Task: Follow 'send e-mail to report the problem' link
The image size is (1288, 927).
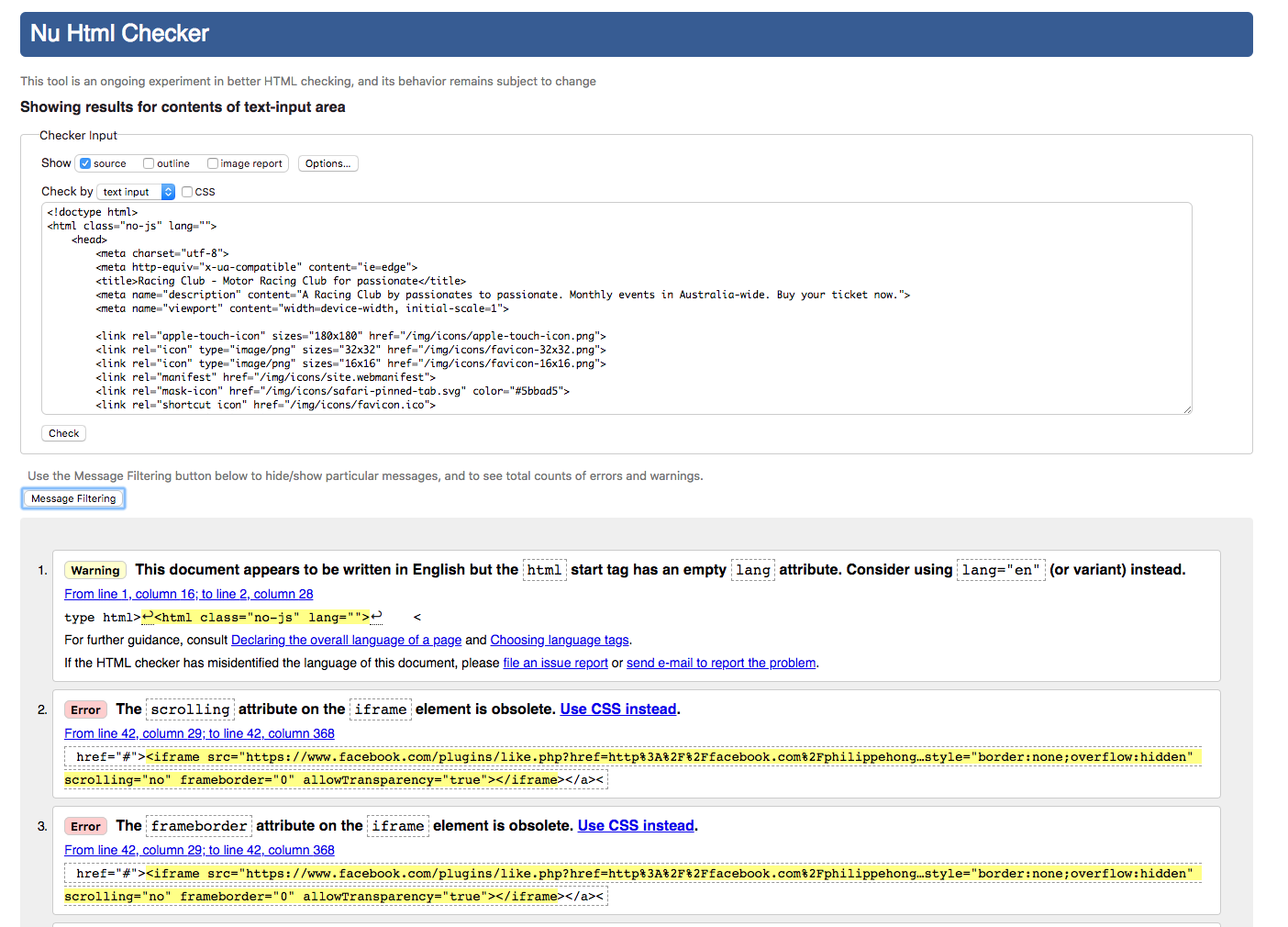Action: (x=721, y=663)
